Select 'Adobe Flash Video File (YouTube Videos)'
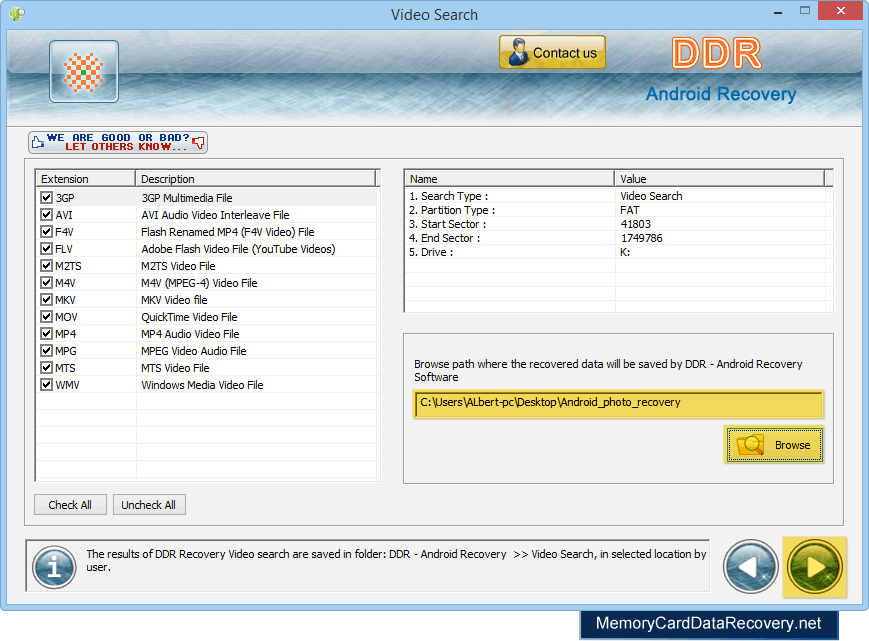The width and height of the screenshot is (869, 641). (x=238, y=249)
